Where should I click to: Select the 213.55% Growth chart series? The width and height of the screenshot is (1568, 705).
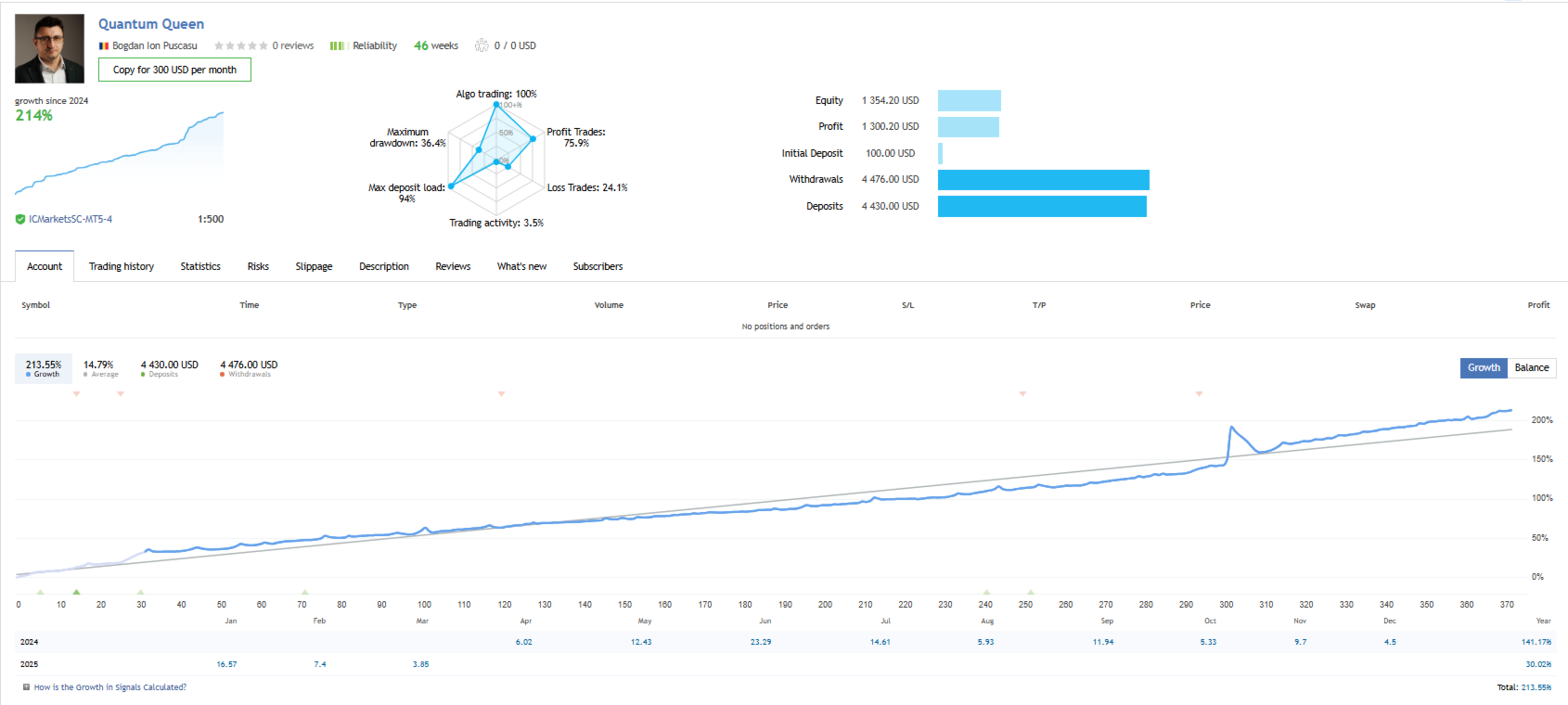click(44, 368)
